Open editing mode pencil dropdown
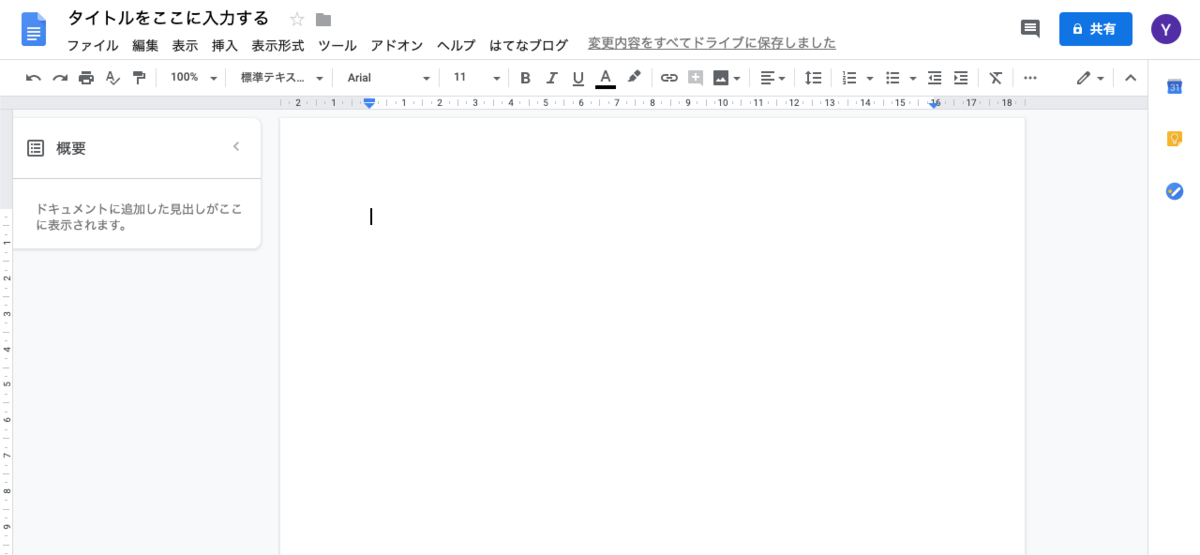The image size is (1200, 555). 1090,78
